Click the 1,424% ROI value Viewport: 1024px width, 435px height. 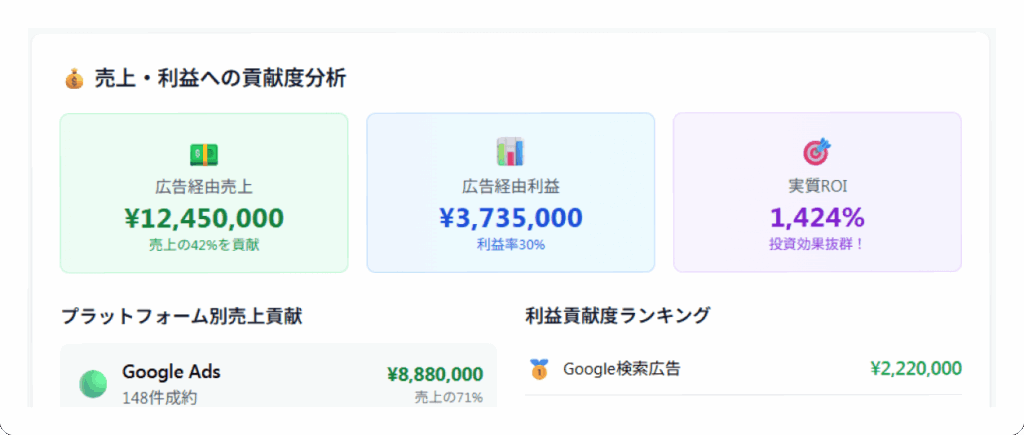pyautogui.click(x=817, y=217)
